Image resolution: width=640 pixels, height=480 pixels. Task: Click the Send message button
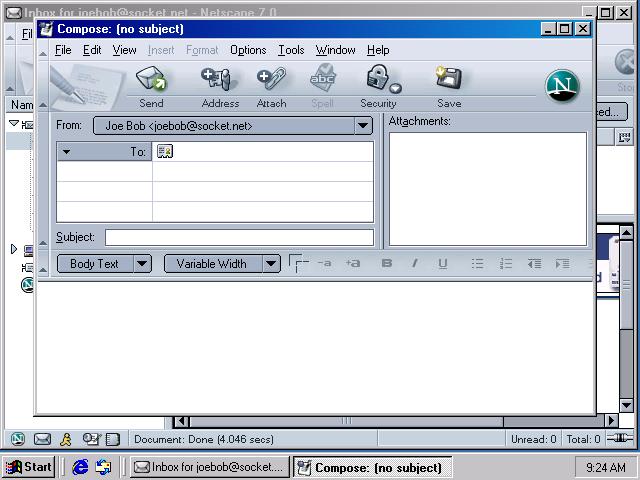click(151, 87)
